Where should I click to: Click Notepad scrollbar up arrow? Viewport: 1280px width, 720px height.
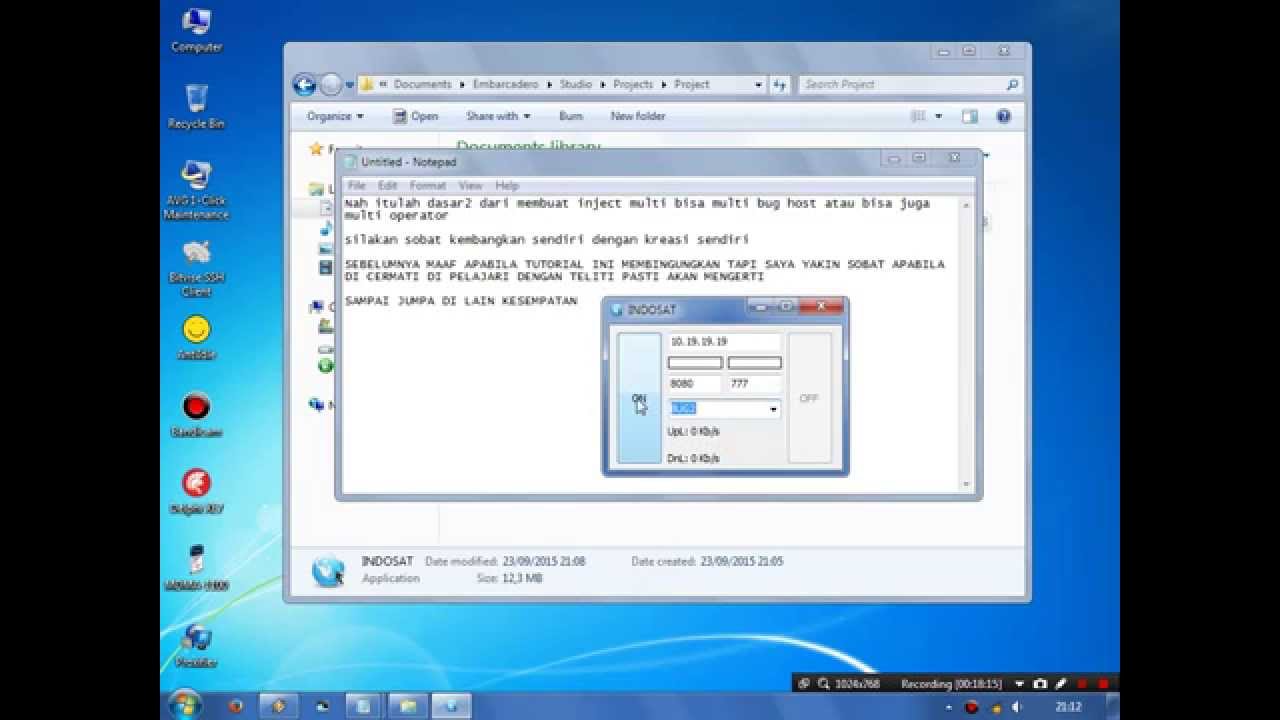967,203
